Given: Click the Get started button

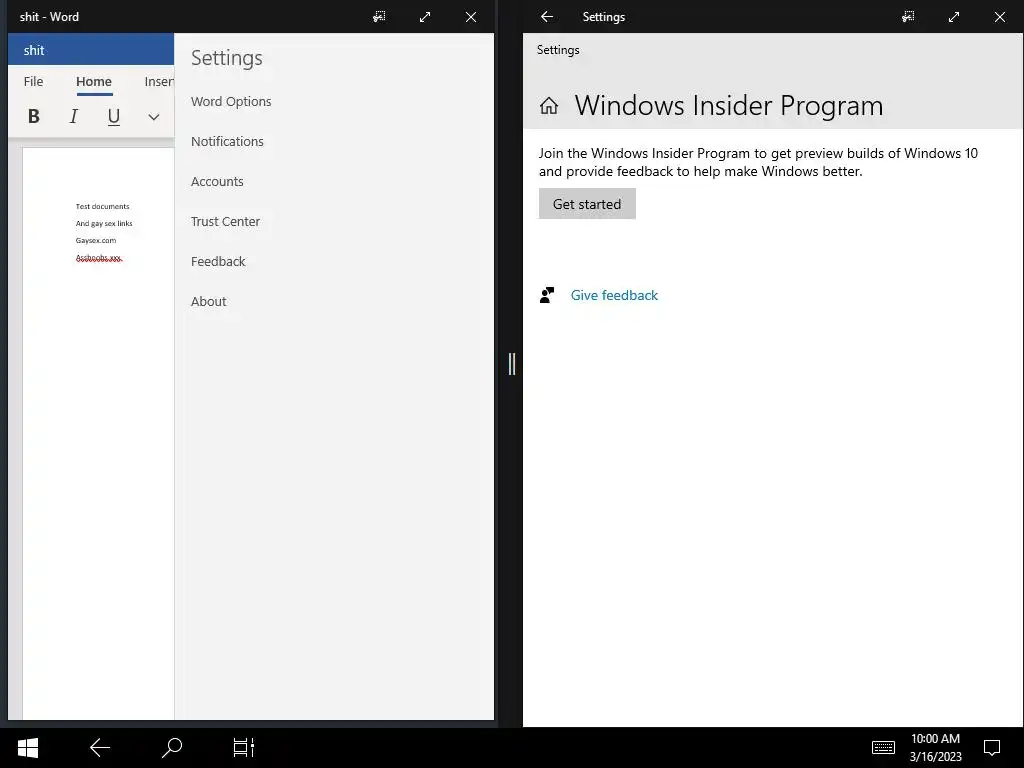Looking at the screenshot, I should (x=587, y=204).
